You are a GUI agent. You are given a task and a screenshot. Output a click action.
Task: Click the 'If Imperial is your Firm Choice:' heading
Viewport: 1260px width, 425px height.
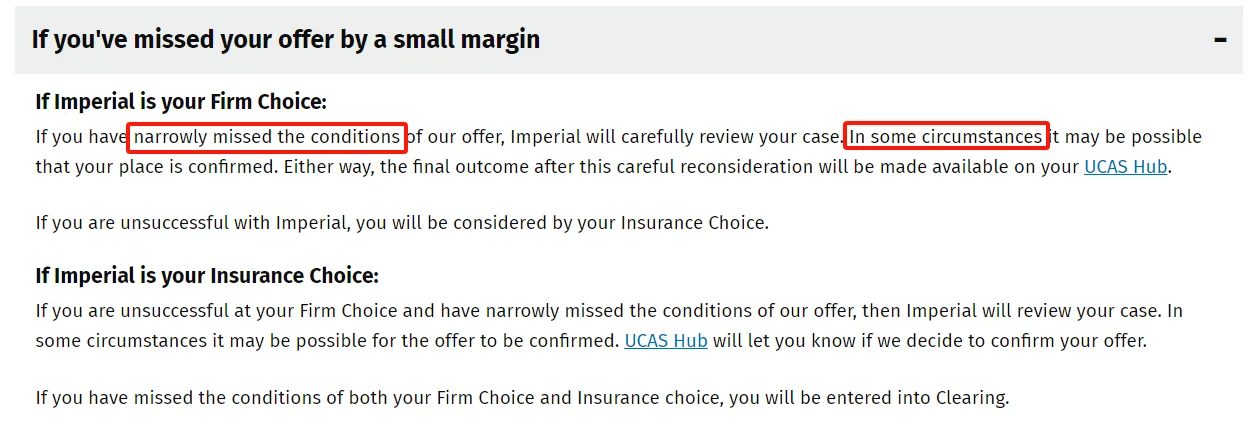[x=181, y=102]
